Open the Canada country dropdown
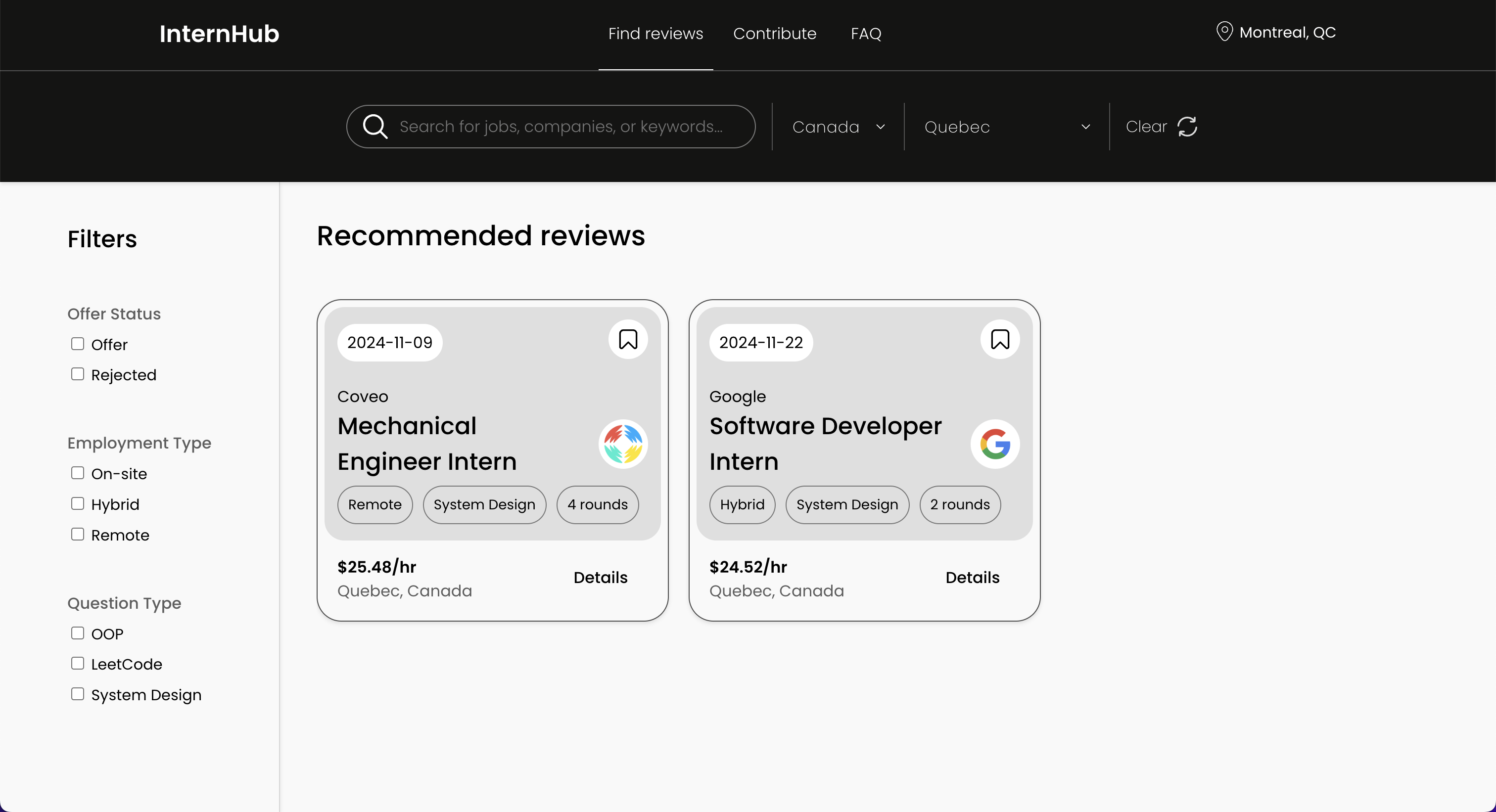The width and height of the screenshot is (1496, 812). click(838, 127)
